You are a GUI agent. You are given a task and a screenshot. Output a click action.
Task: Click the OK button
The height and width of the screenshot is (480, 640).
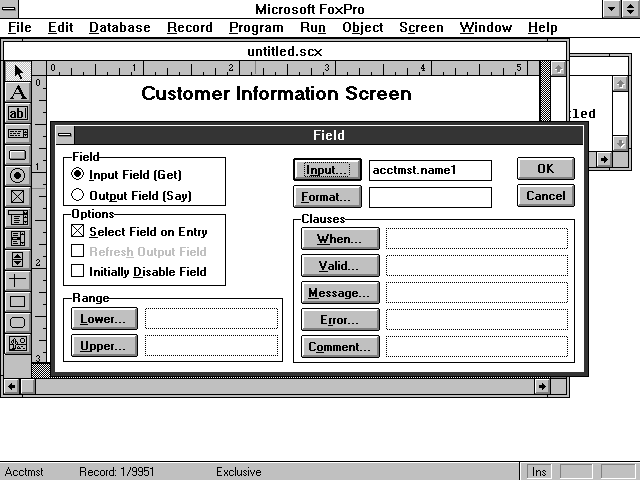[545, 169]
